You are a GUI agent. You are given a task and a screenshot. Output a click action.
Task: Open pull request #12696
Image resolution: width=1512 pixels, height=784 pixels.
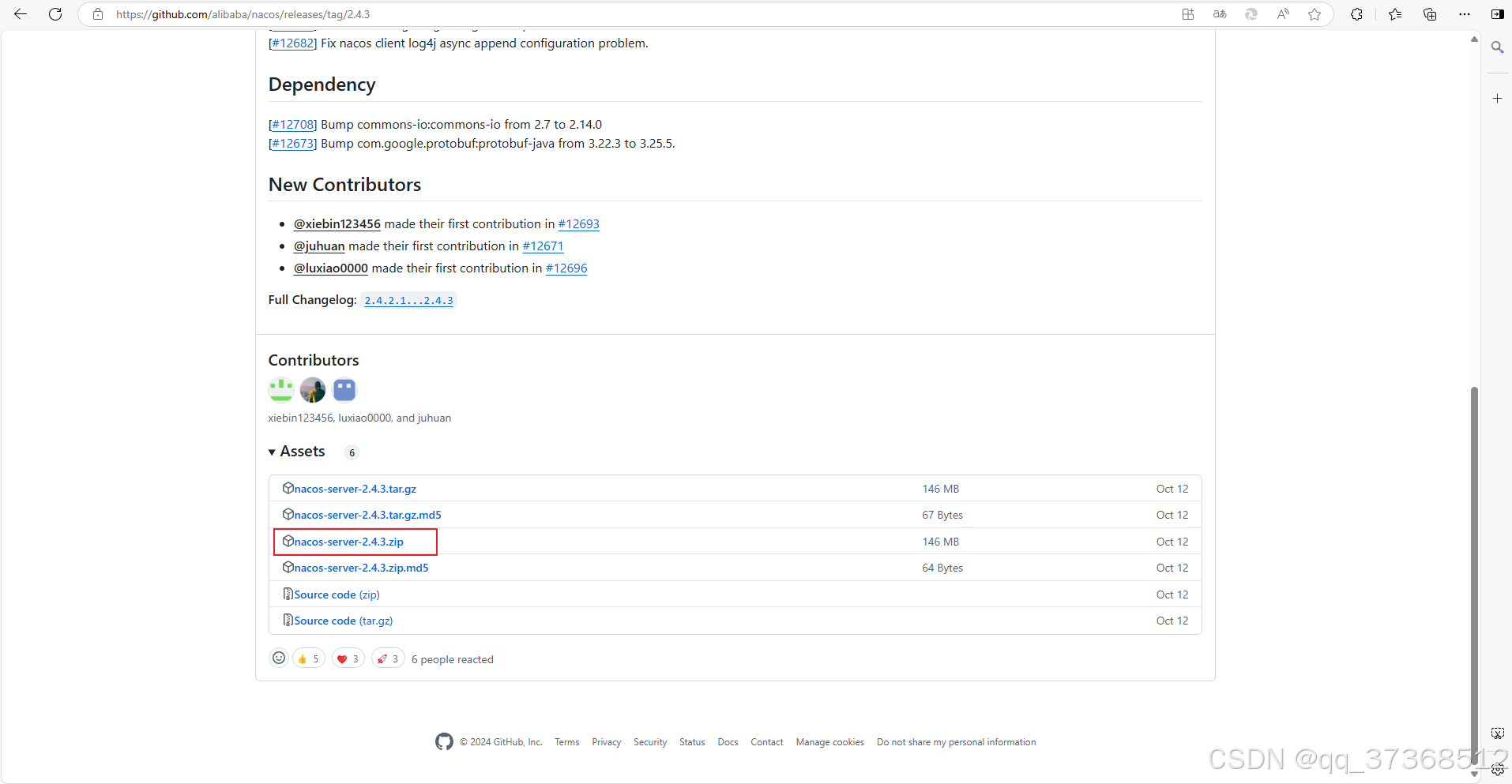pyautogui.click(x=566, y=268)
